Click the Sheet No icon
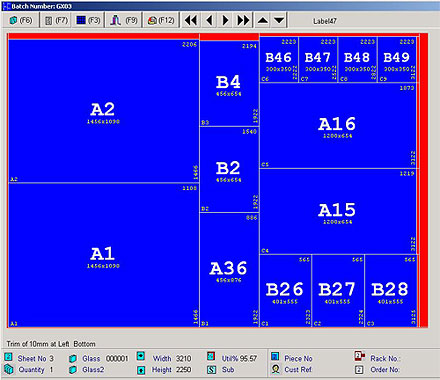 tap(9, 357)
